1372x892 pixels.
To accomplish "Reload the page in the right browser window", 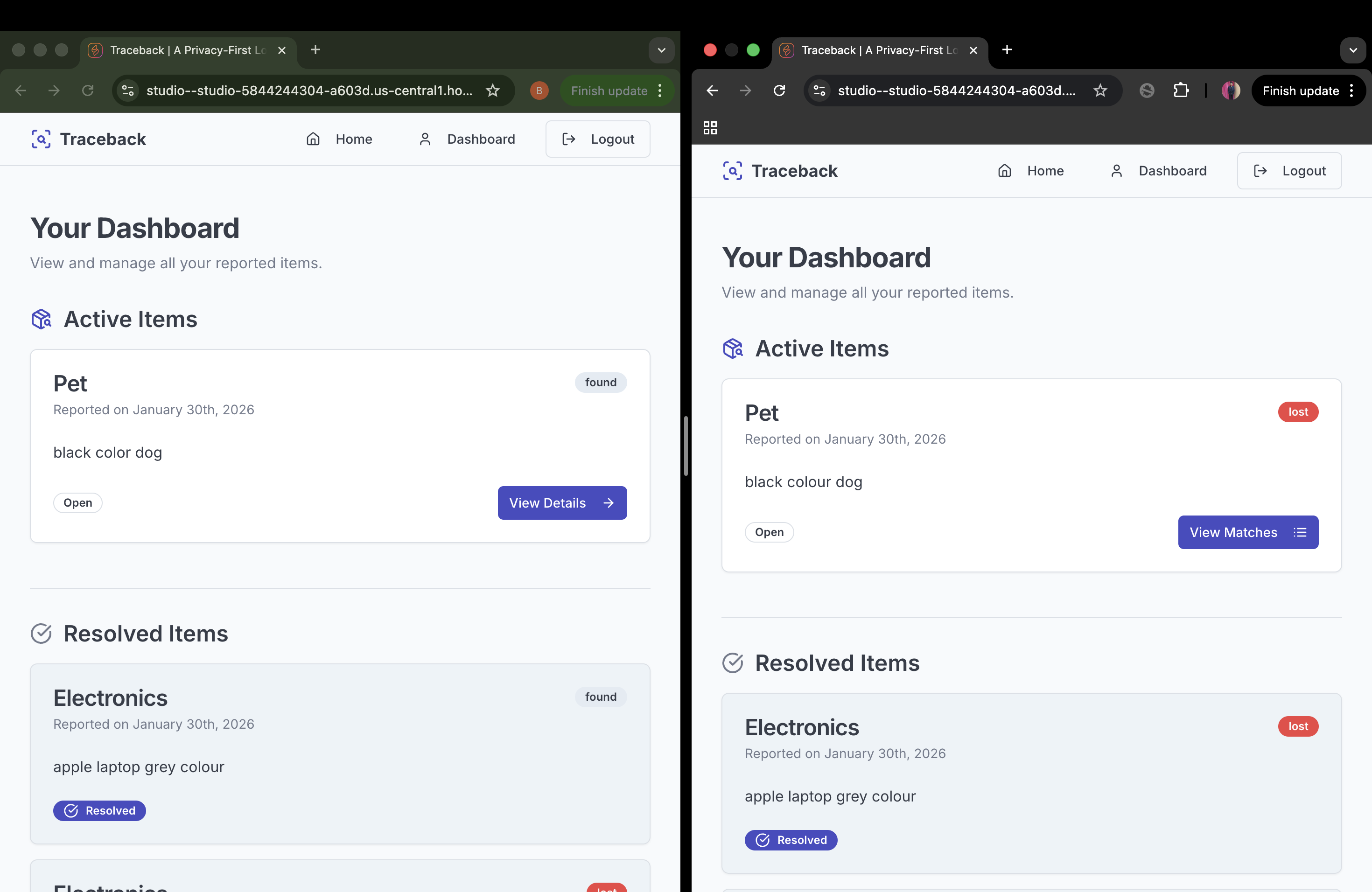I will (x=779, y=91).
